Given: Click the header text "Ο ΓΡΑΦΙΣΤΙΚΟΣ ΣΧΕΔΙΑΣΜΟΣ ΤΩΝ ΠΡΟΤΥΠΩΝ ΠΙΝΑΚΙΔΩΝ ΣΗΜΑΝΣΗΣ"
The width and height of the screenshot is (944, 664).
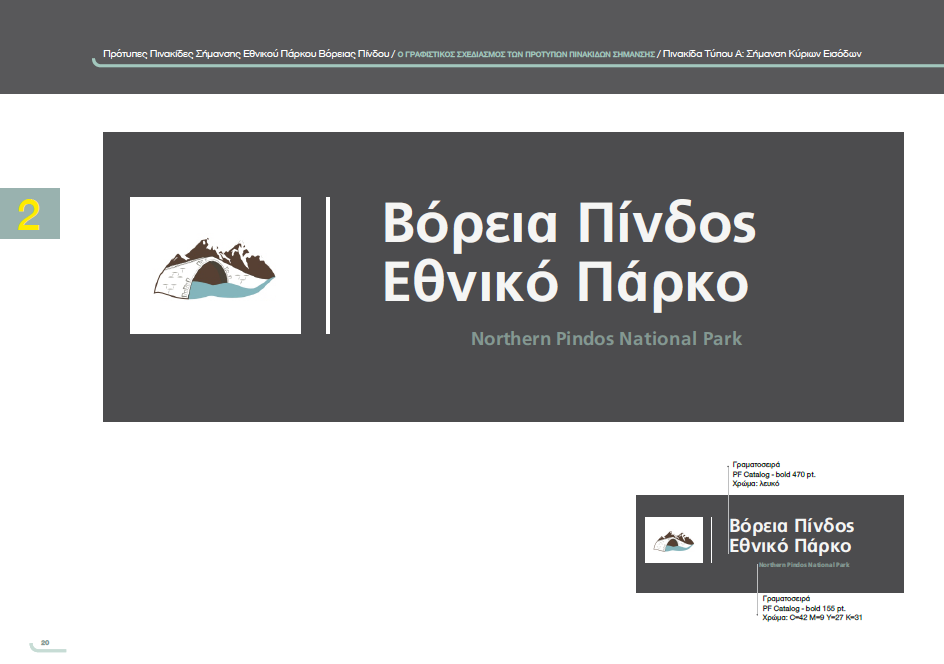Looking at the screenshot, I should [x=526, y=54].
